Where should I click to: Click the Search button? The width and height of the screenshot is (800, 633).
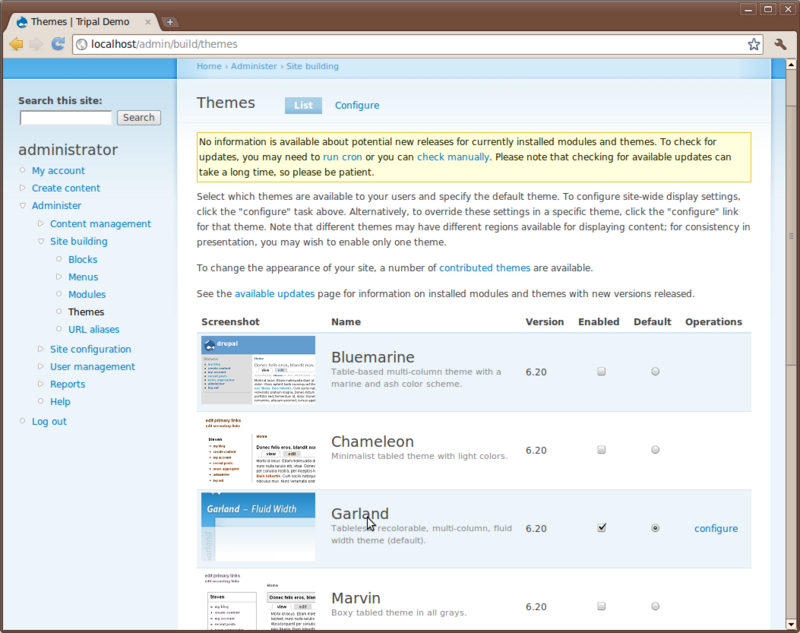(x=139, y=117)
